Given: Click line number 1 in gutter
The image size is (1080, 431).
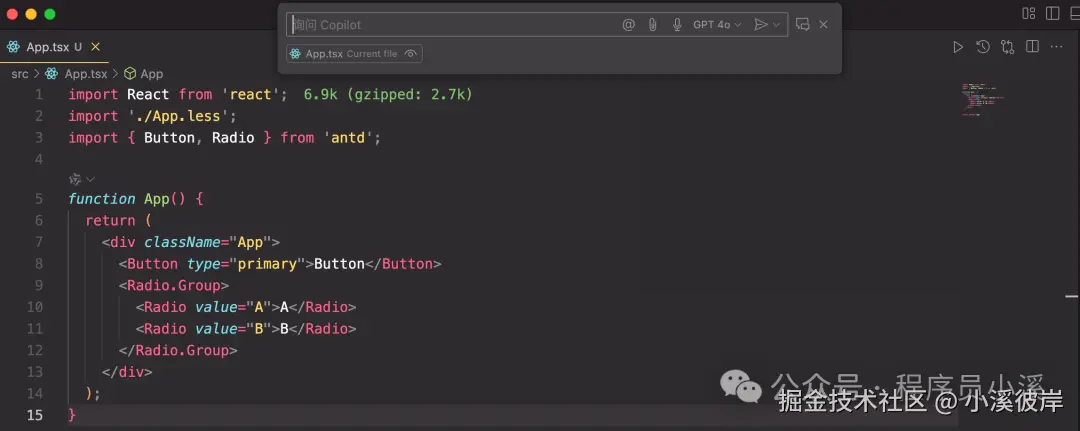Looking at the screenshot, I should [39, 94].
